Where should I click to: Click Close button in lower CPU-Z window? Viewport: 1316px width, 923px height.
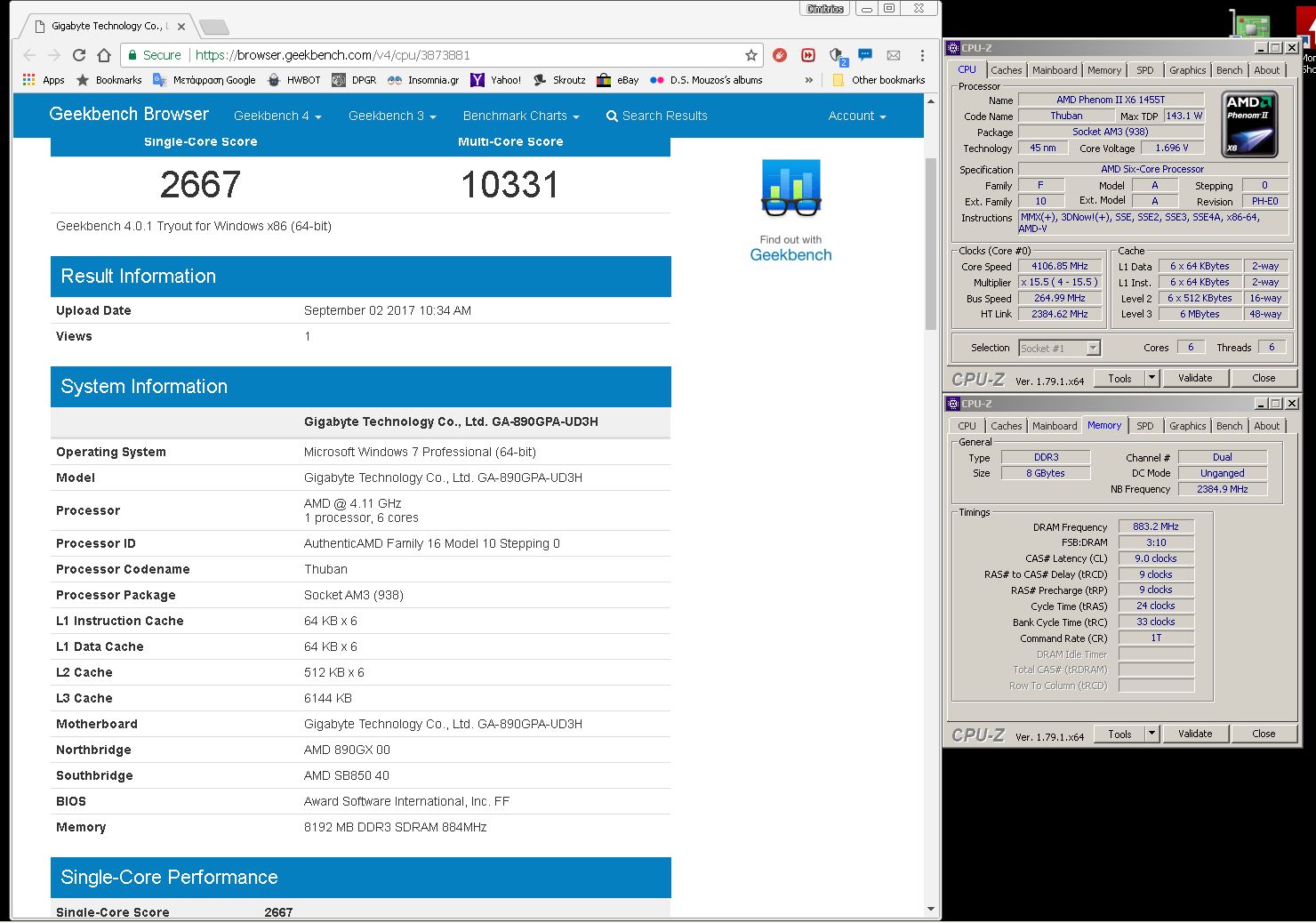coord(1264,734)
